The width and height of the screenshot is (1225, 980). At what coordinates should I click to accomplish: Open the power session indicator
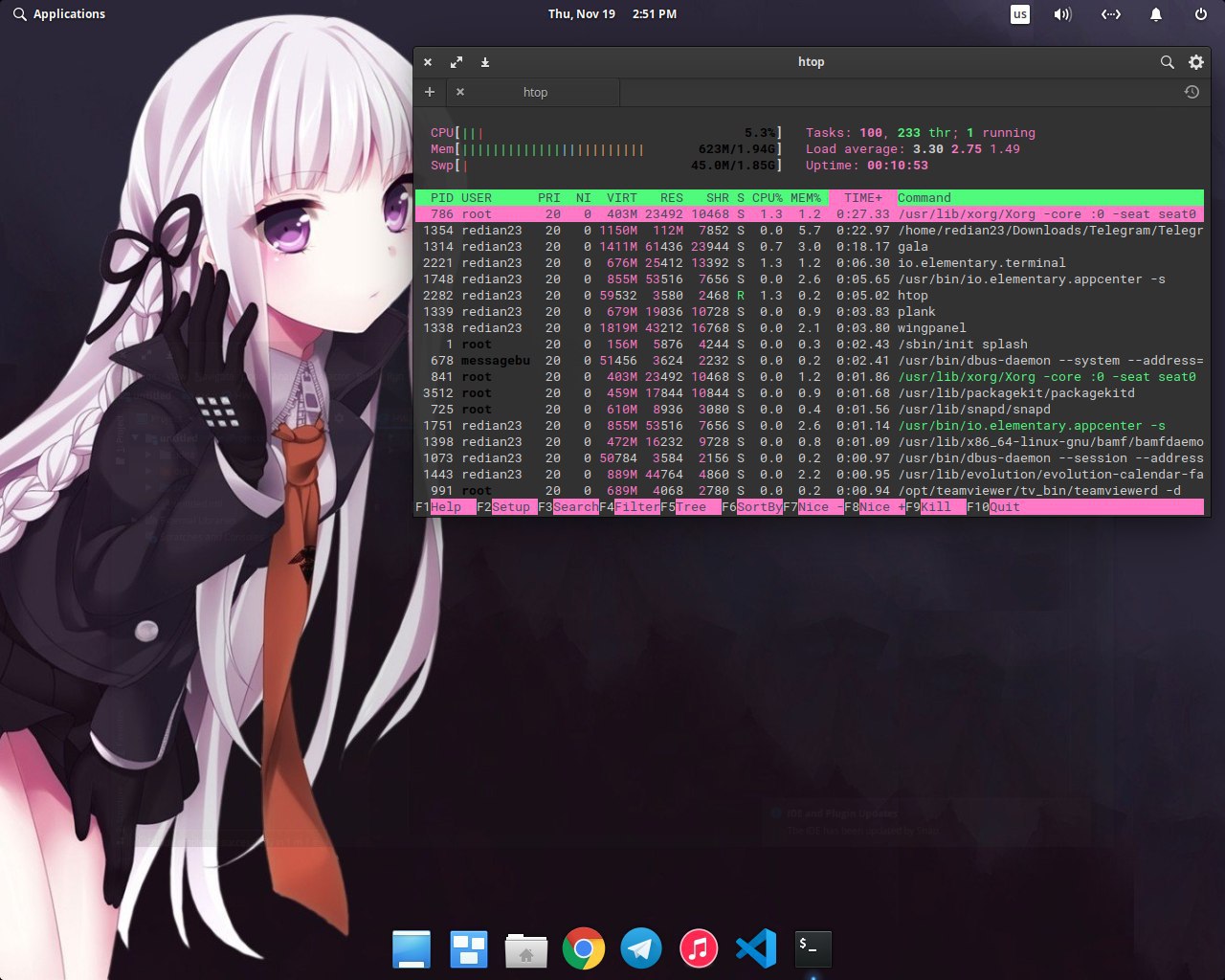1201,14
